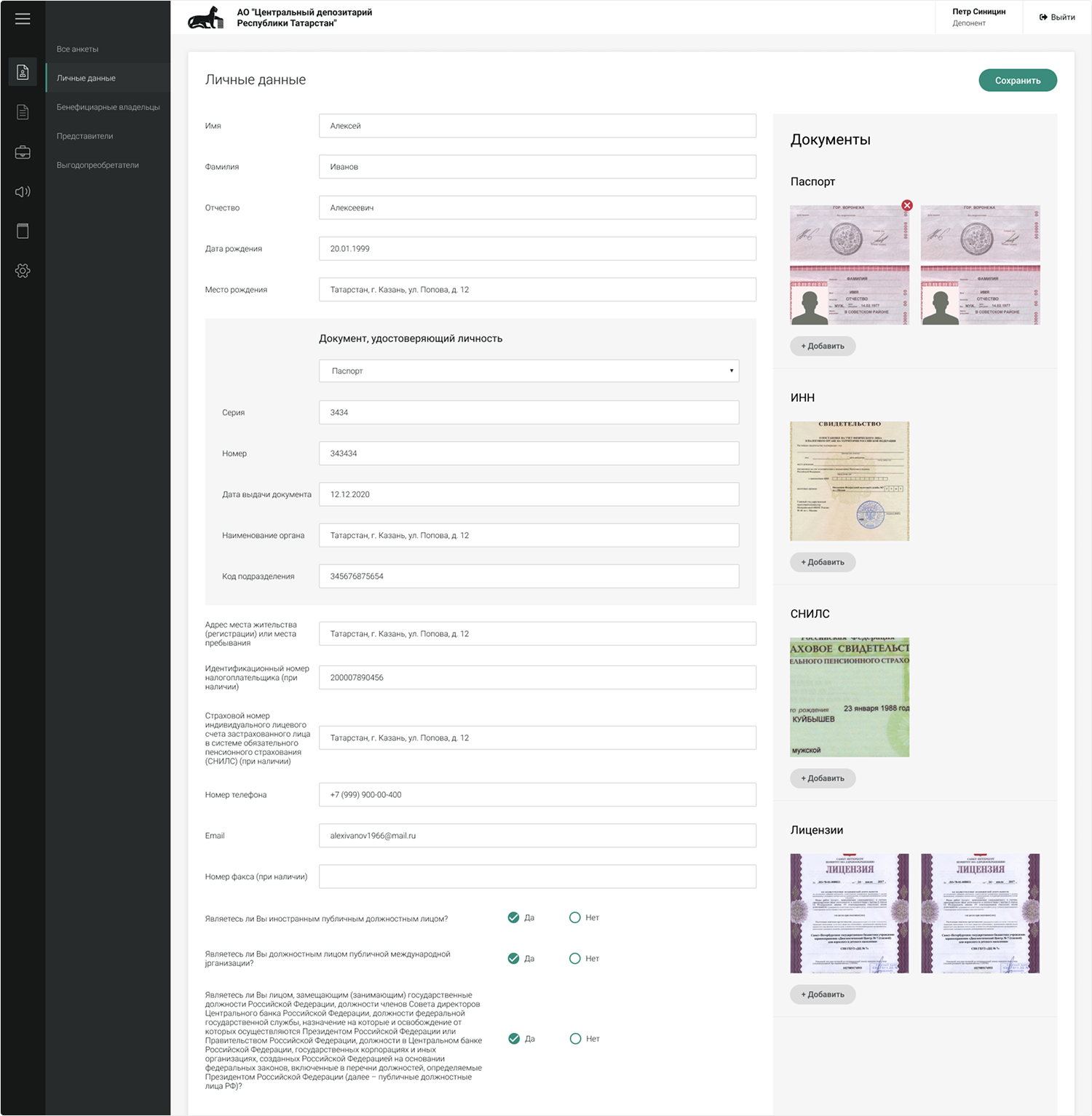Screen dimensions: 1092x1116
Task: Open the documents sidebar icon
Action: [23, 111]
